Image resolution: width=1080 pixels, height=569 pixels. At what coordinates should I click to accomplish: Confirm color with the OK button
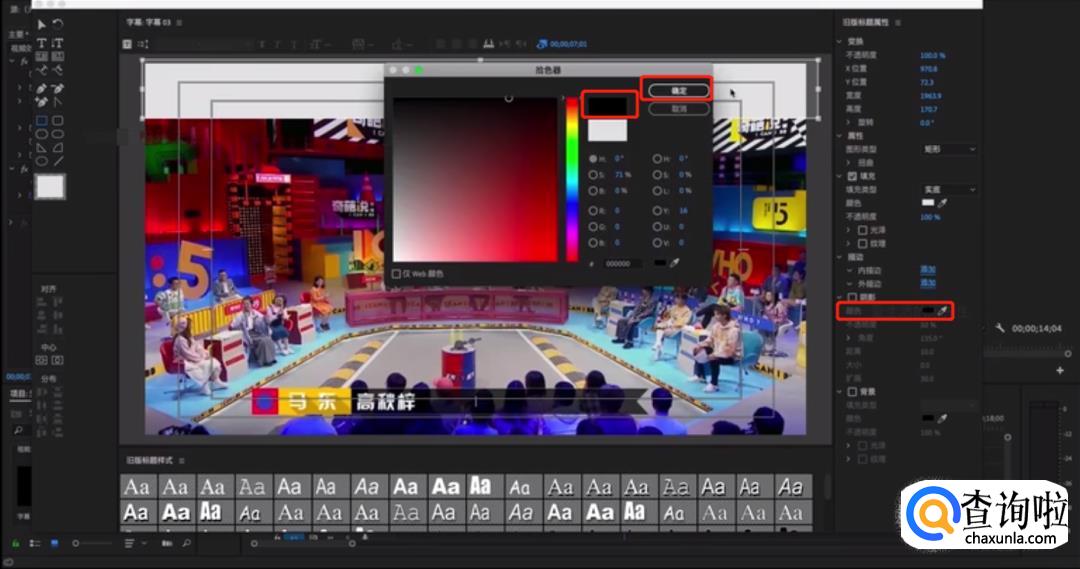click(678, 90)
